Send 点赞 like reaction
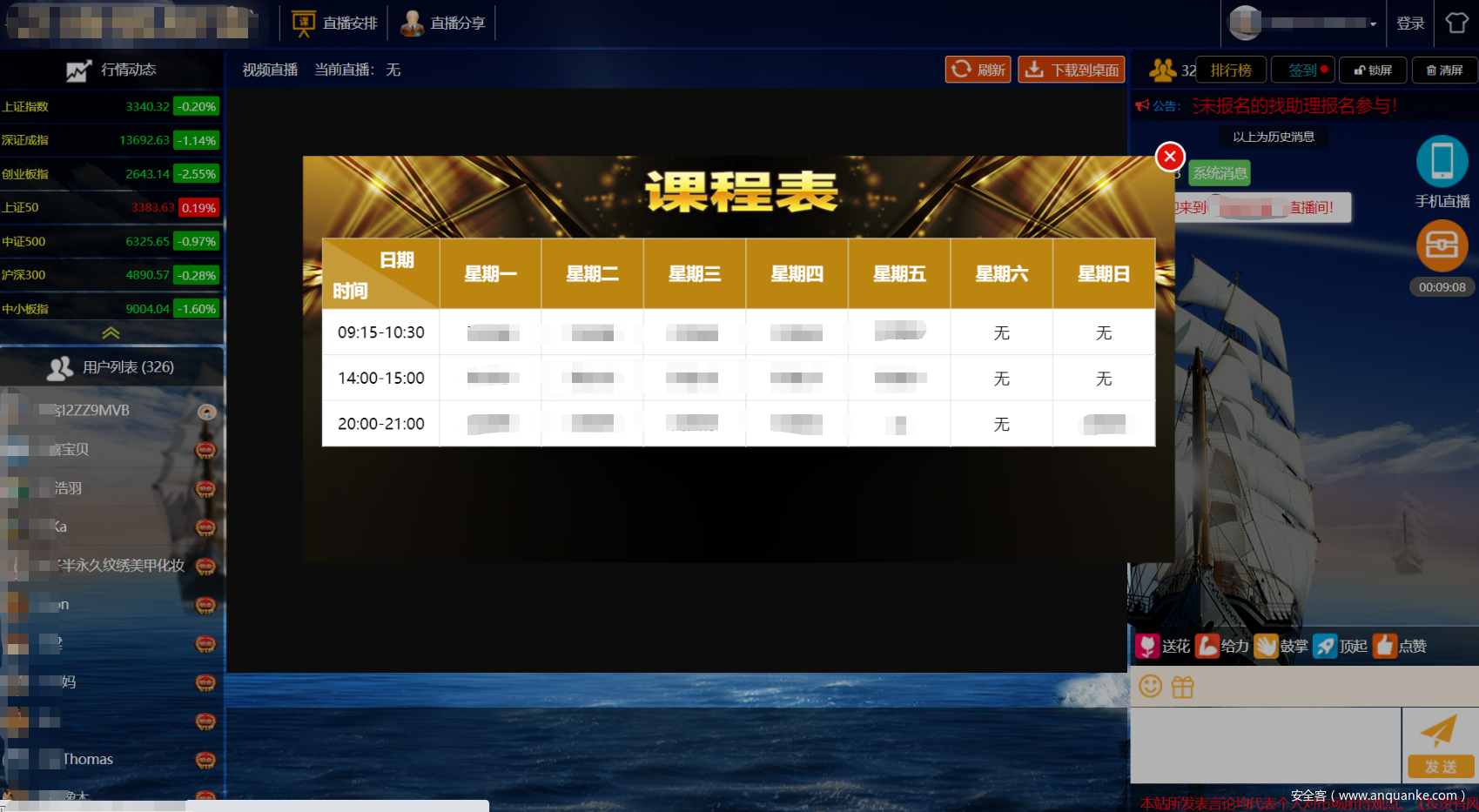Image resolution: width=1479 pixels, height=812 pixels. 1385,646
